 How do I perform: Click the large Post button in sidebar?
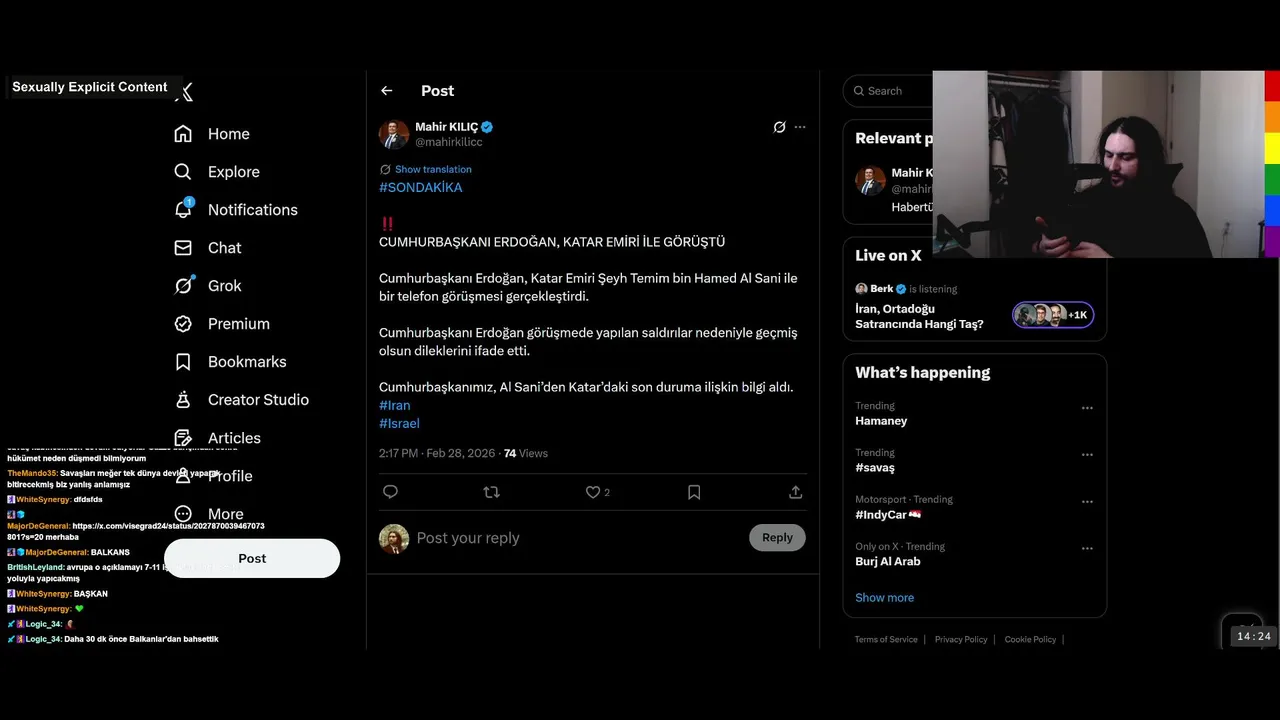click(x=252, y=558)
